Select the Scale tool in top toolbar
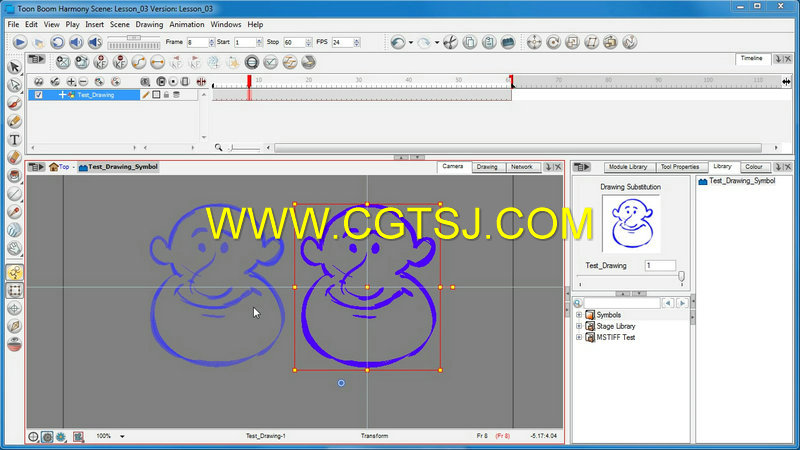The height and width of the screenshot is (450, 800). [x=572, y=42]
